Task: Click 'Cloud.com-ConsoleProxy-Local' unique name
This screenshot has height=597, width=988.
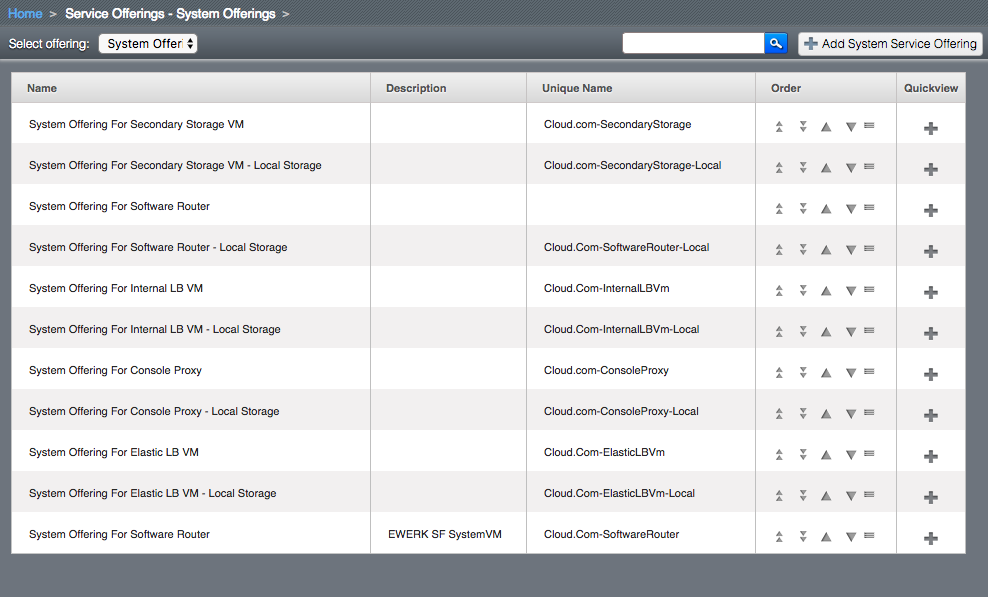Action: click(621, 411)
